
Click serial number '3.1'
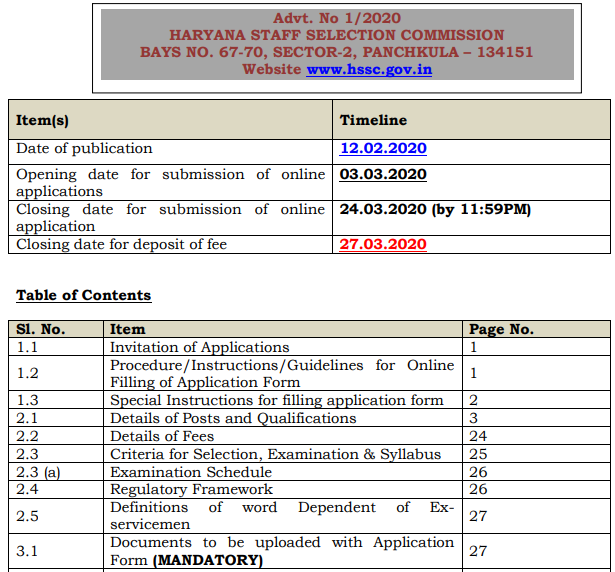[x=27, y=551]
